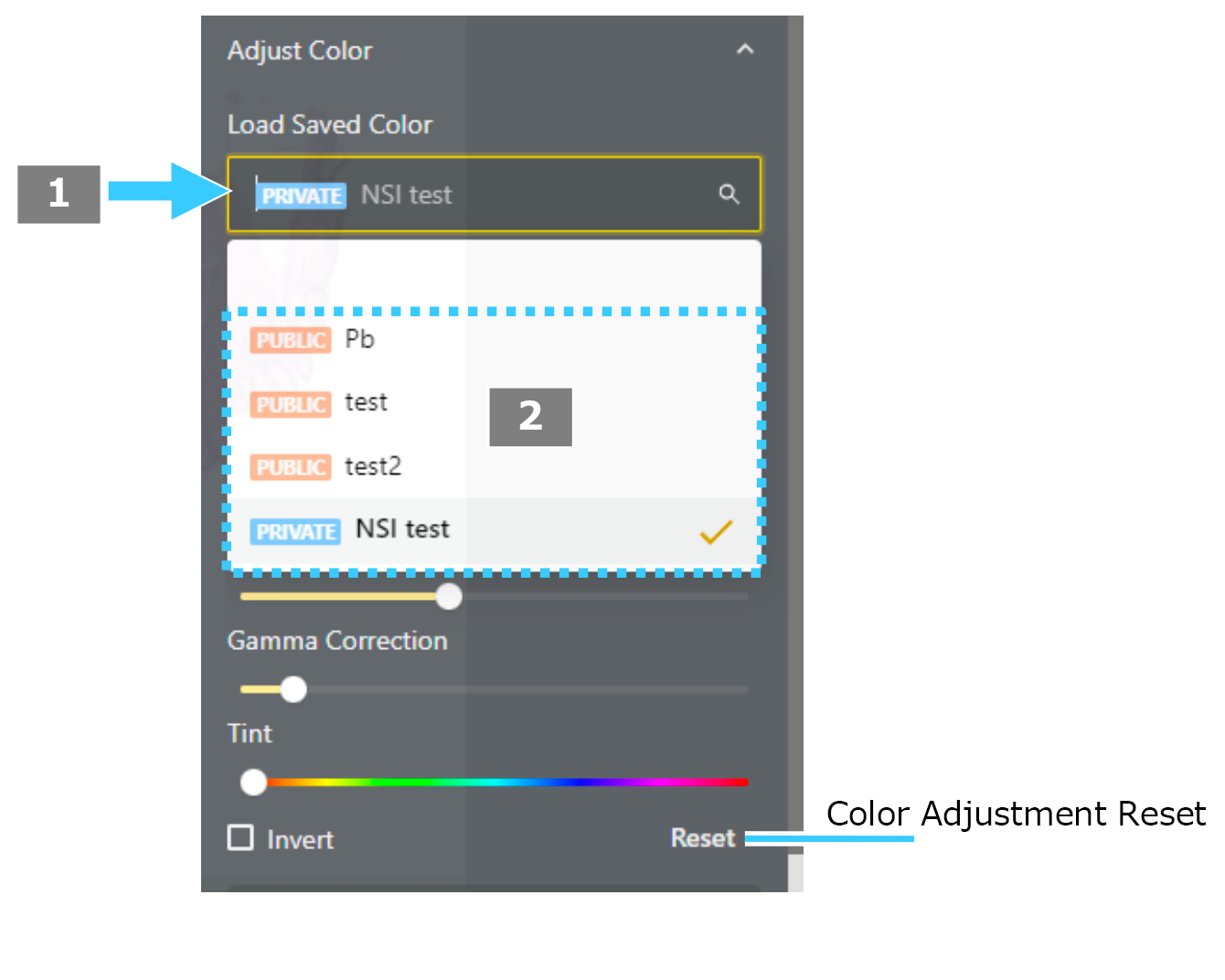This screenshot has width=1225, height=980.
Task: Click the PRIVATE badge in the search field
Action: 302,196
